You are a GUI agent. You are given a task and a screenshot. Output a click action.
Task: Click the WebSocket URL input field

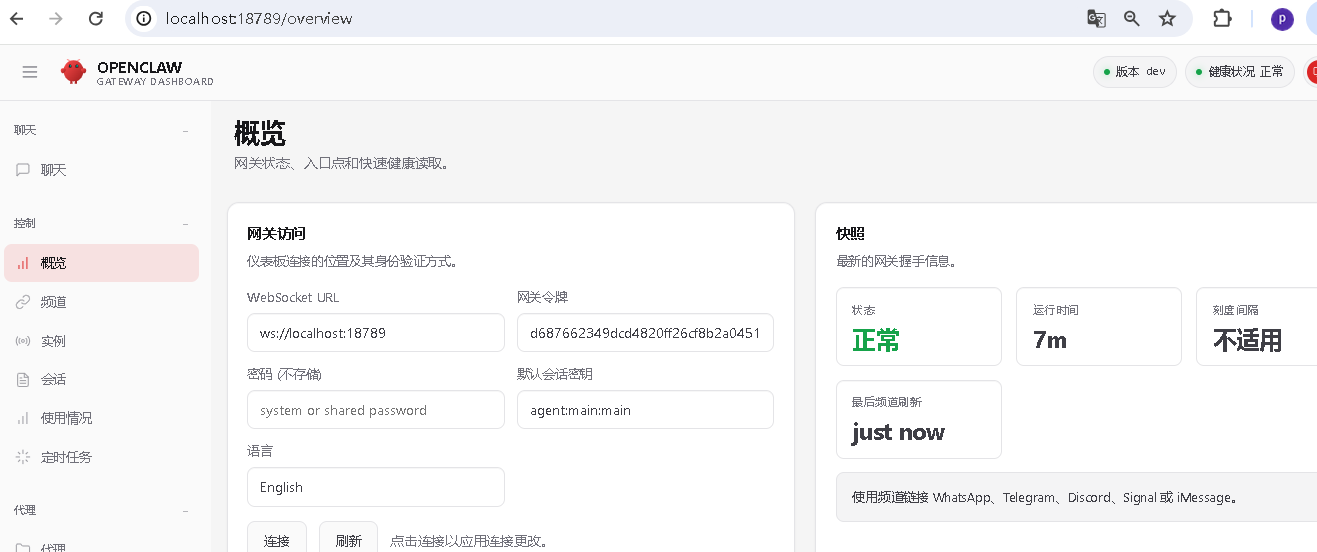[x=375, y=333]
